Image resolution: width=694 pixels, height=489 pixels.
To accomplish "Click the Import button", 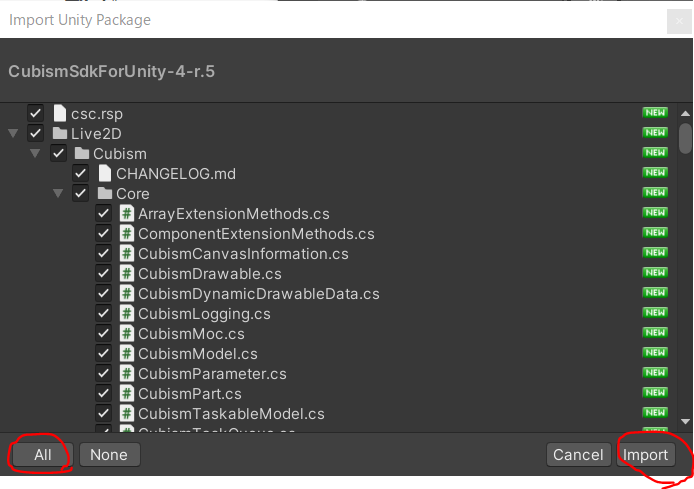I will pos(646,454).
